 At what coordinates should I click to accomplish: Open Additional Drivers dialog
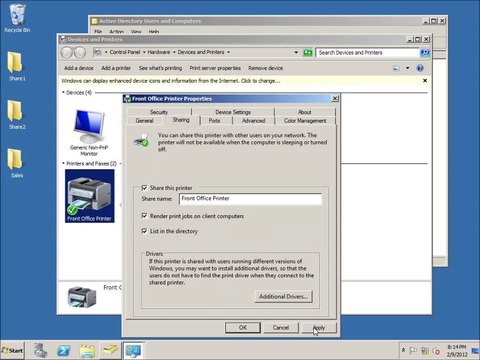(x=283, y=296)
